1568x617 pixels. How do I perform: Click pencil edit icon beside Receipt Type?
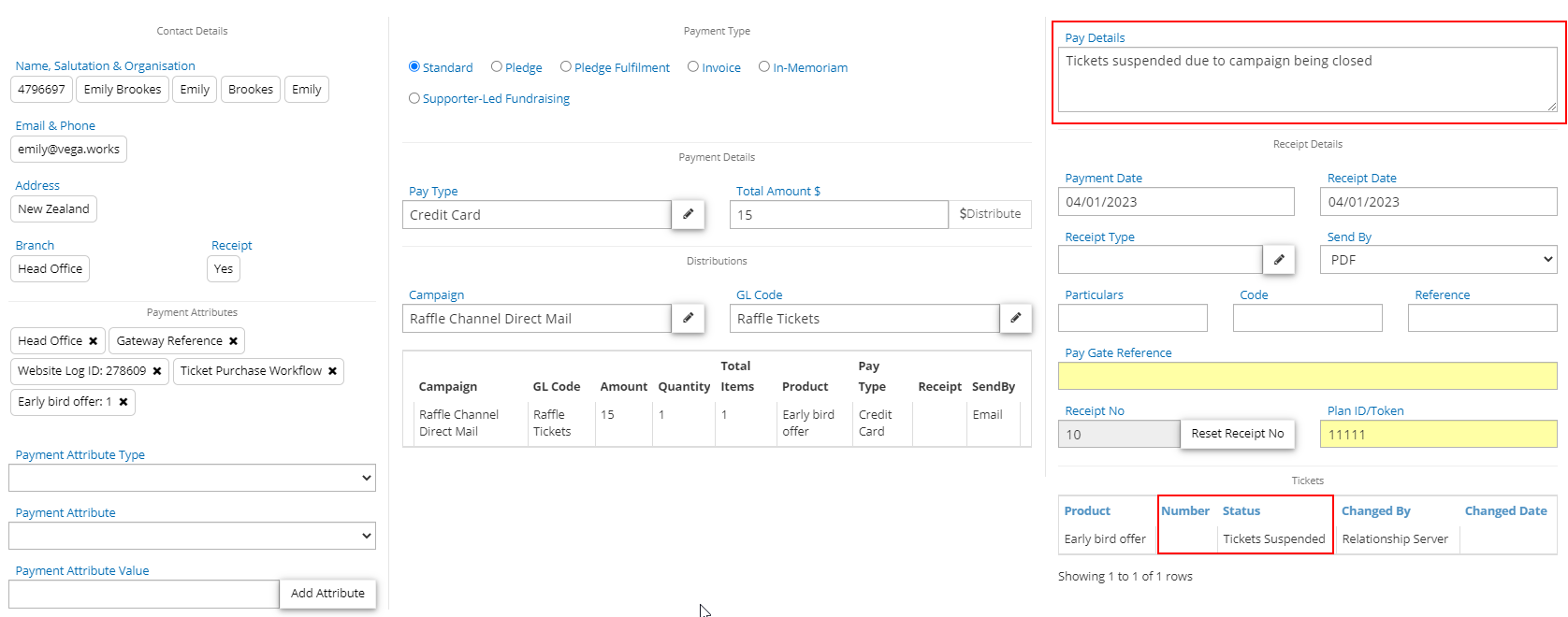pos(1279,260)
